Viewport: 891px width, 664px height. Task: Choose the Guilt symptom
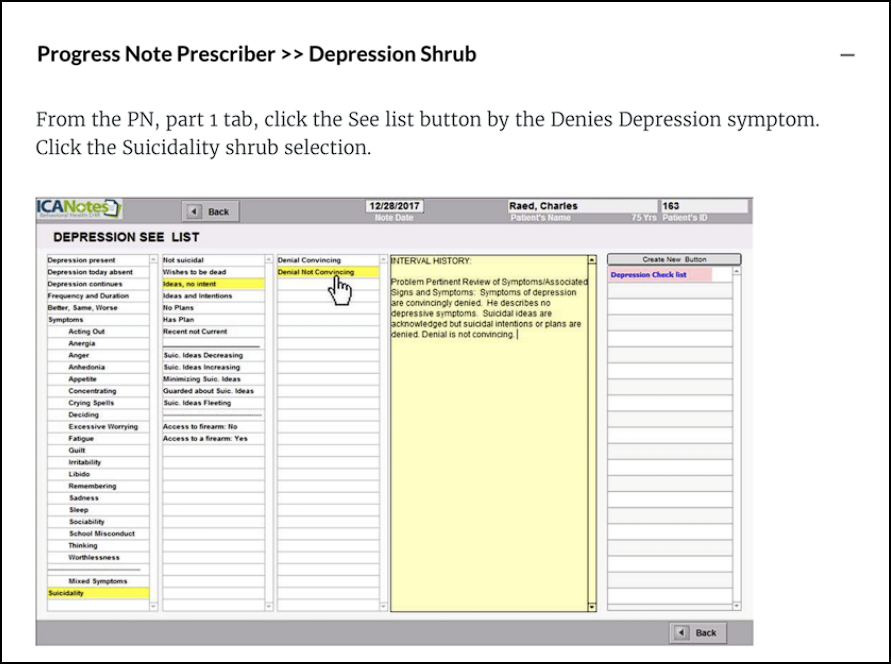(x=98, y=450)
